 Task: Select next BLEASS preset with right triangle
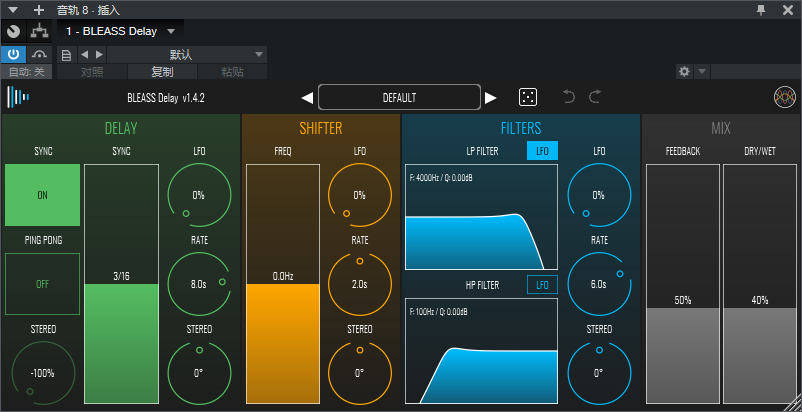click(491, 98)
